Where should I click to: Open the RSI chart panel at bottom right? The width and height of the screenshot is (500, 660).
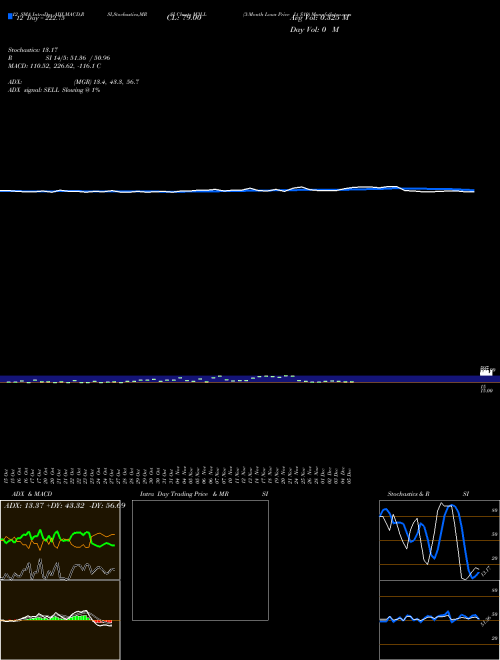(x=439, y=620)
